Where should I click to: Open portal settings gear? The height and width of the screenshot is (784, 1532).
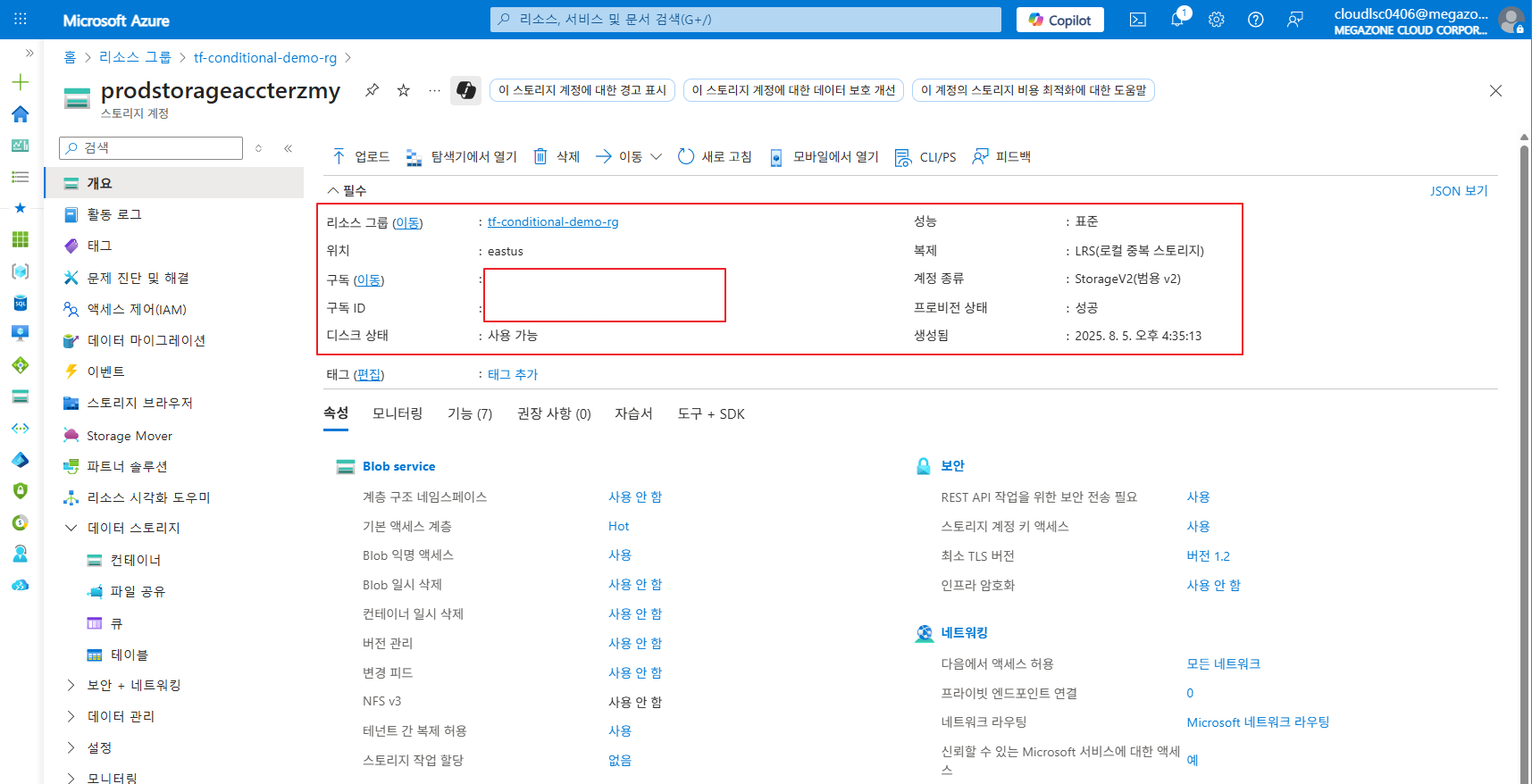click(1216, 20)
